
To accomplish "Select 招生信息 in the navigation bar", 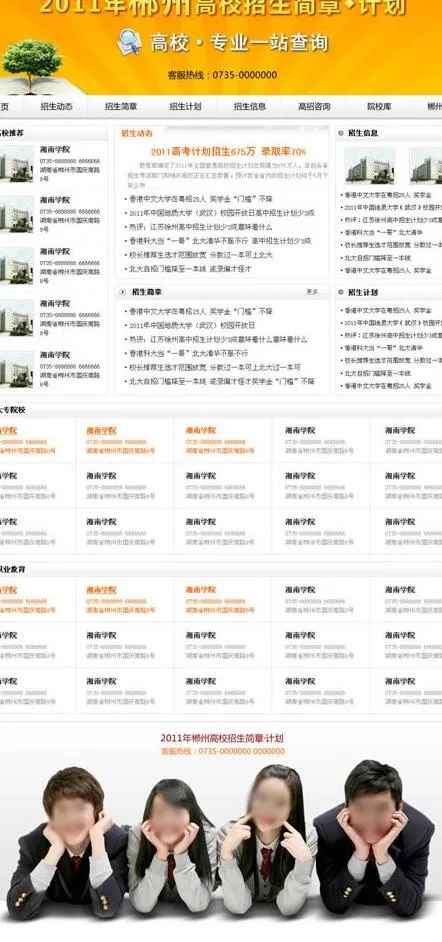I will [250, 106].
